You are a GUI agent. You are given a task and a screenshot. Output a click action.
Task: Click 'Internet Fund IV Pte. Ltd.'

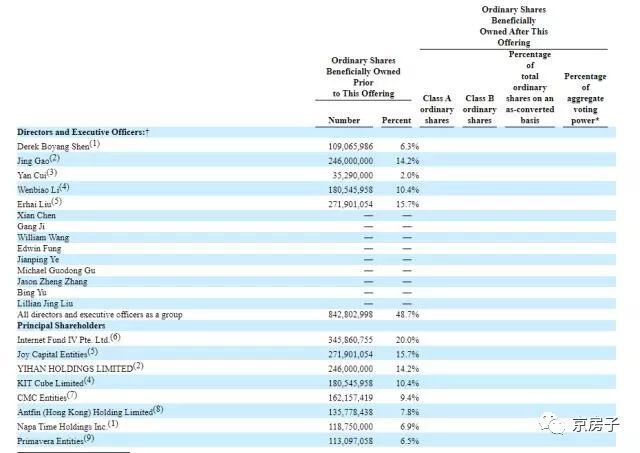[x=63, y=340]
